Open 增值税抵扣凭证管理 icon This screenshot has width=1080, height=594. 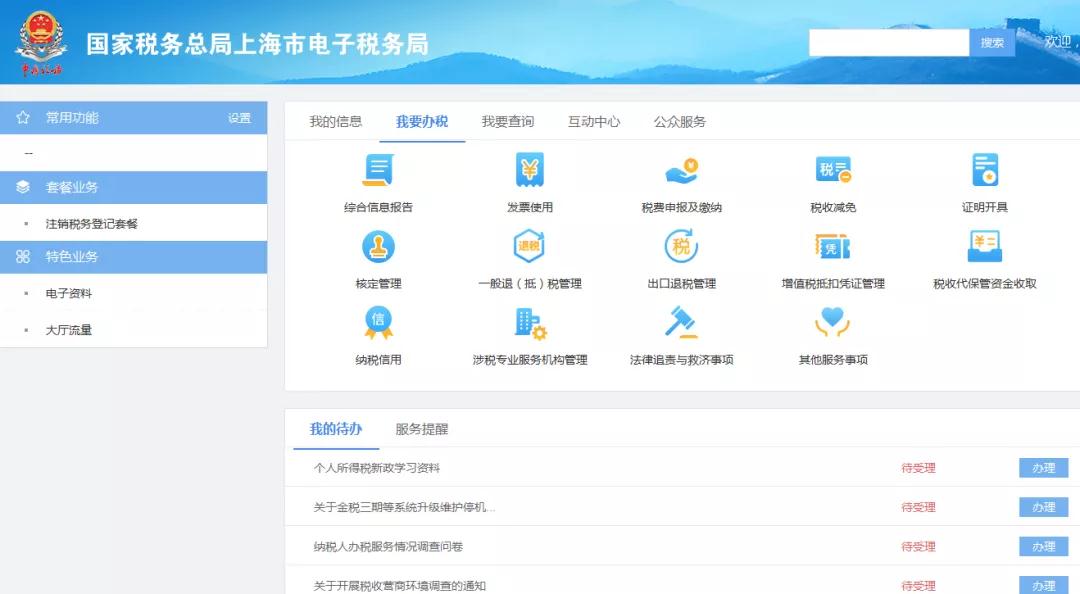tap(832, 247)
